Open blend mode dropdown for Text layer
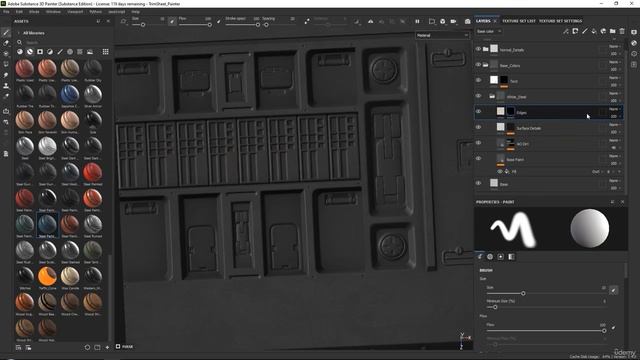Image resolution: width=640 pixels, height=360 pixels. pyautogui.click(x=615, y=78)
